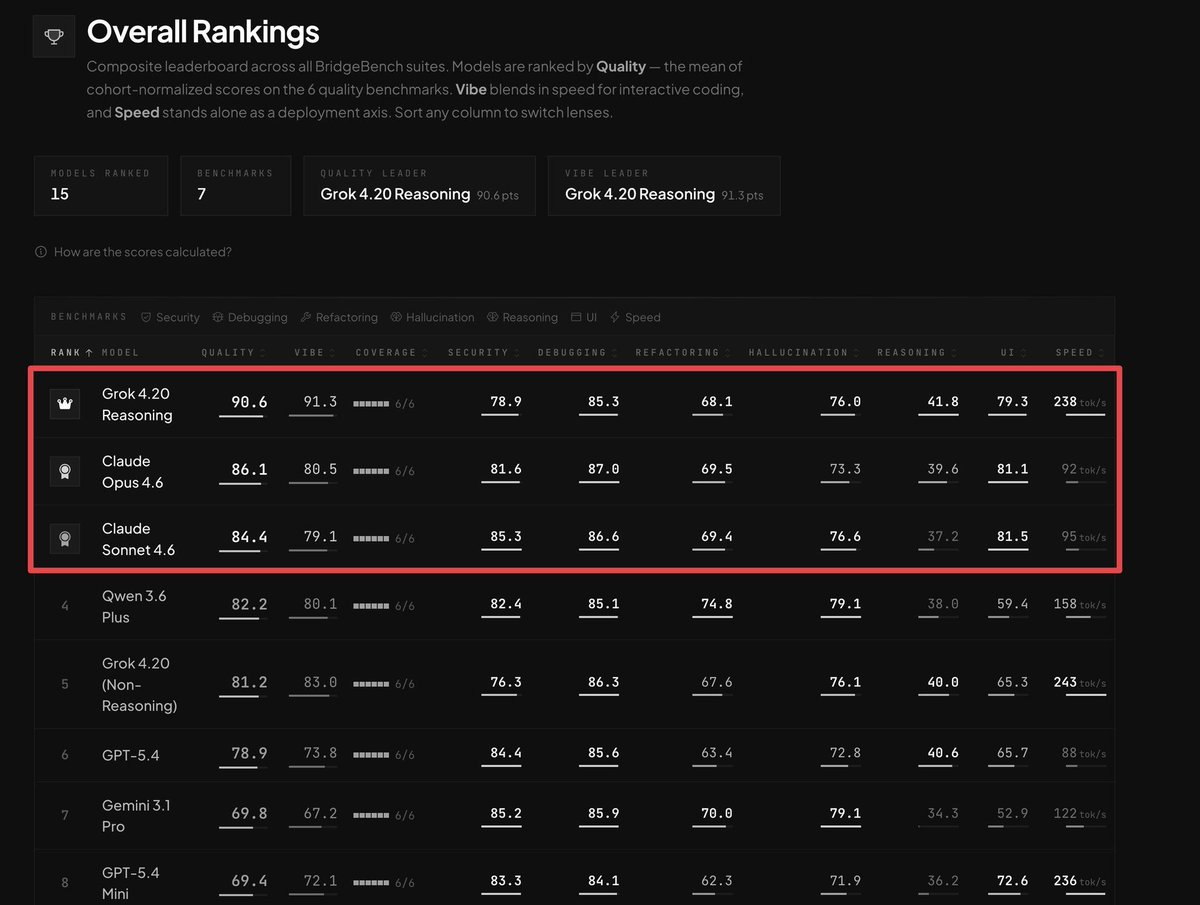Click the 74.8 refactoring score for Qwen
The image size is (1200, 905).
[x=716, y=604]
